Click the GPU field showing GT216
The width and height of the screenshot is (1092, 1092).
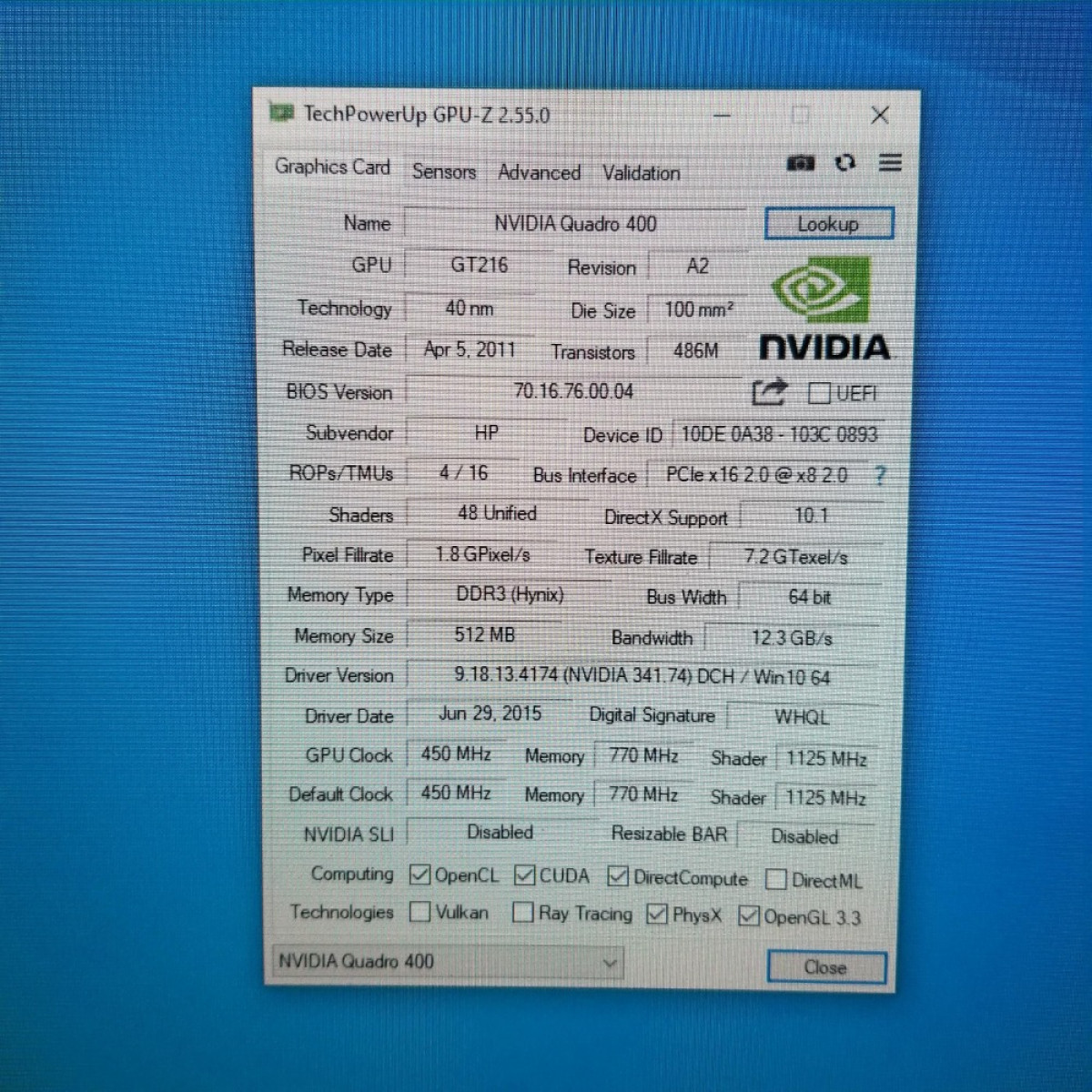tap(480, 265)
